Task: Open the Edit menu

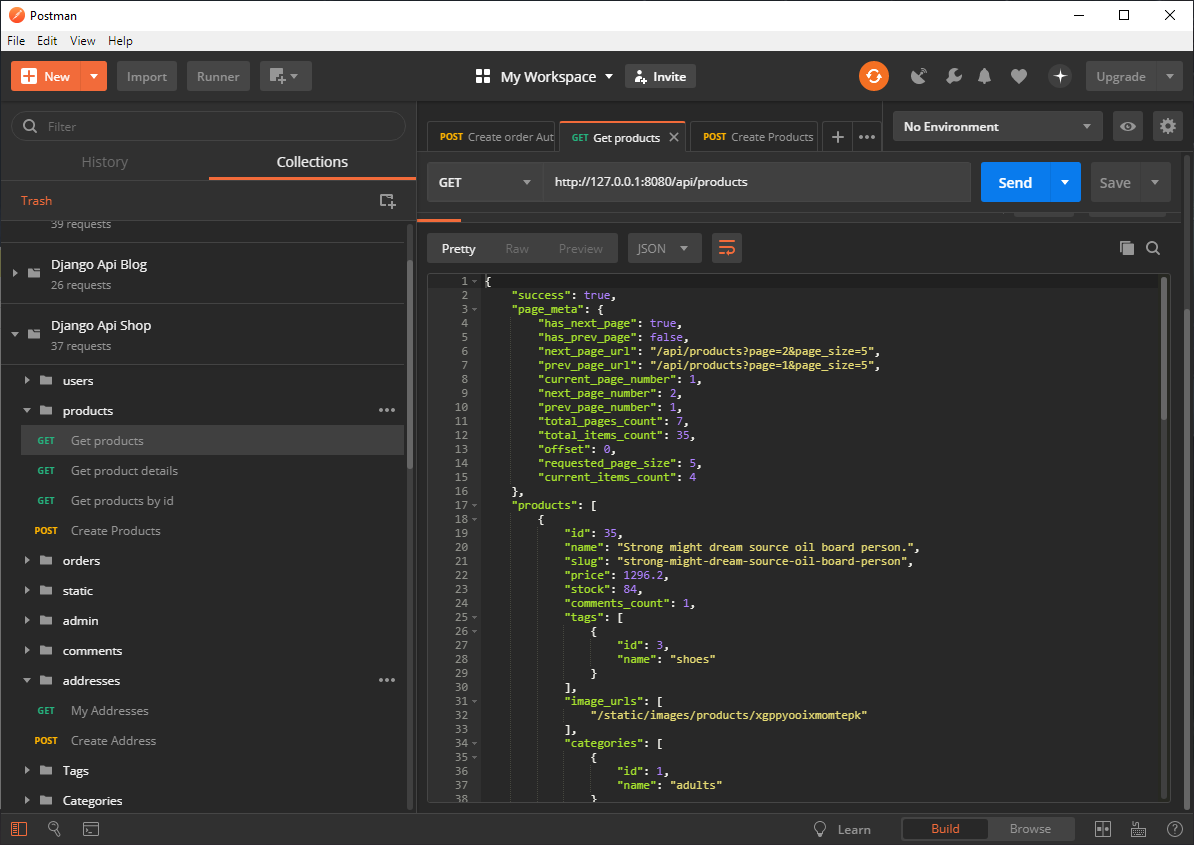Action: pos(47,40)
